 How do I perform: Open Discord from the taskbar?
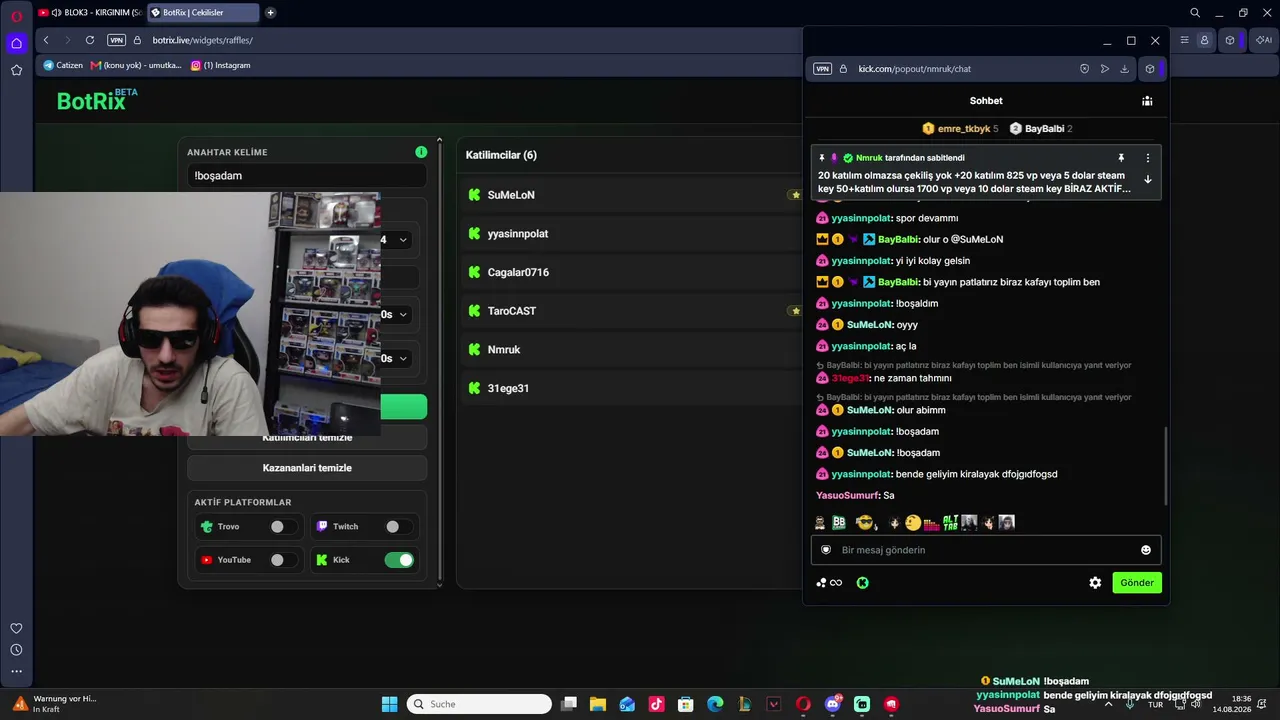[833, 704]
